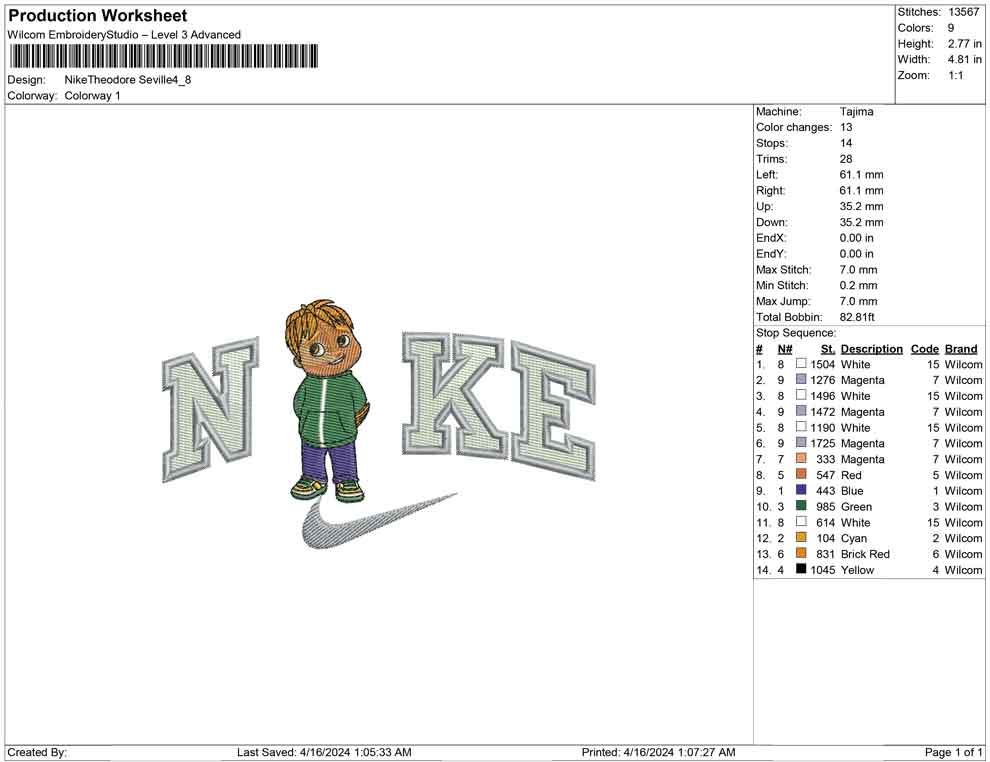Click the 'Description' column header
Screen dimensions: 990x762
(x=872, y=348)
